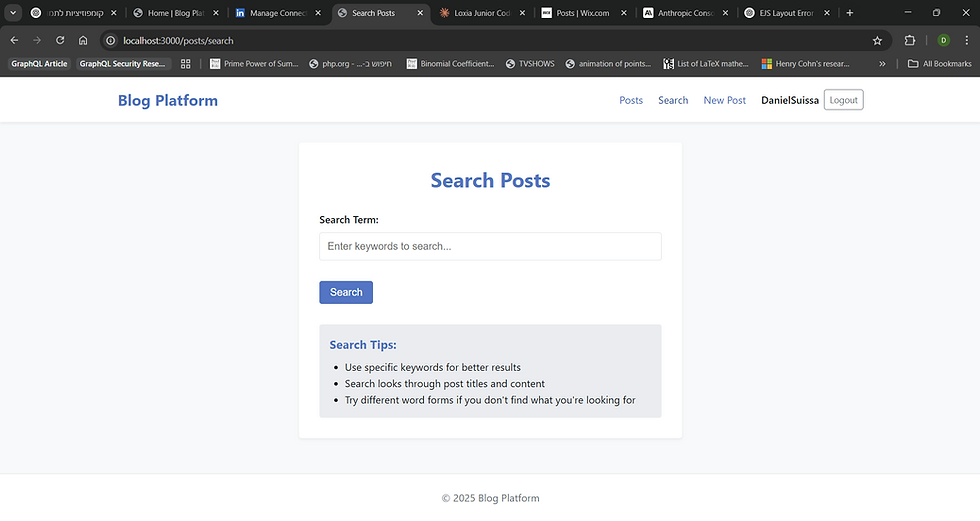Close the Manage Connections LinkedIn tab
980x521 pixels.
pyautogui.click(x=318, y=12)
